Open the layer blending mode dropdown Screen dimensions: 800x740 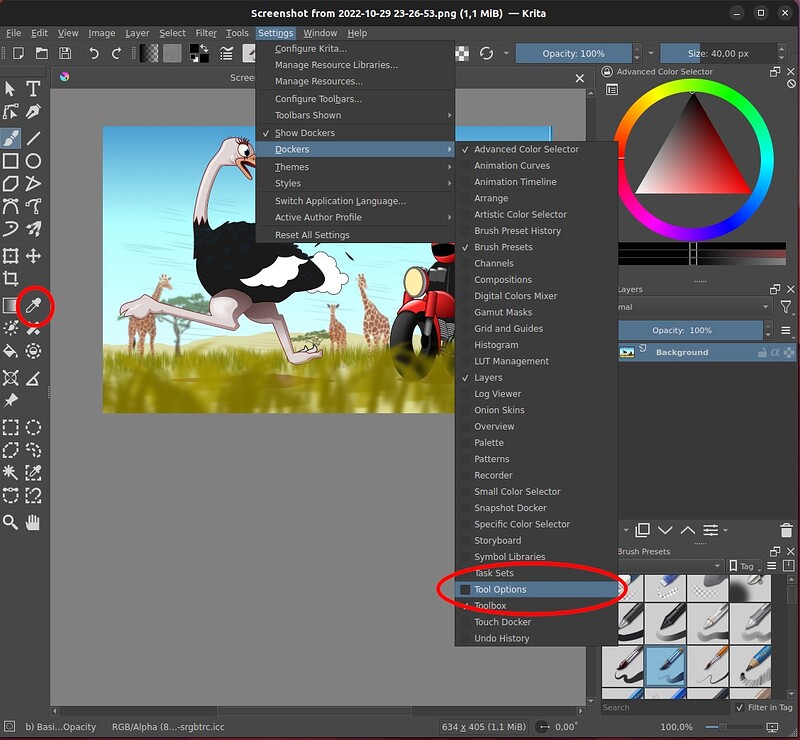point(694,307)
